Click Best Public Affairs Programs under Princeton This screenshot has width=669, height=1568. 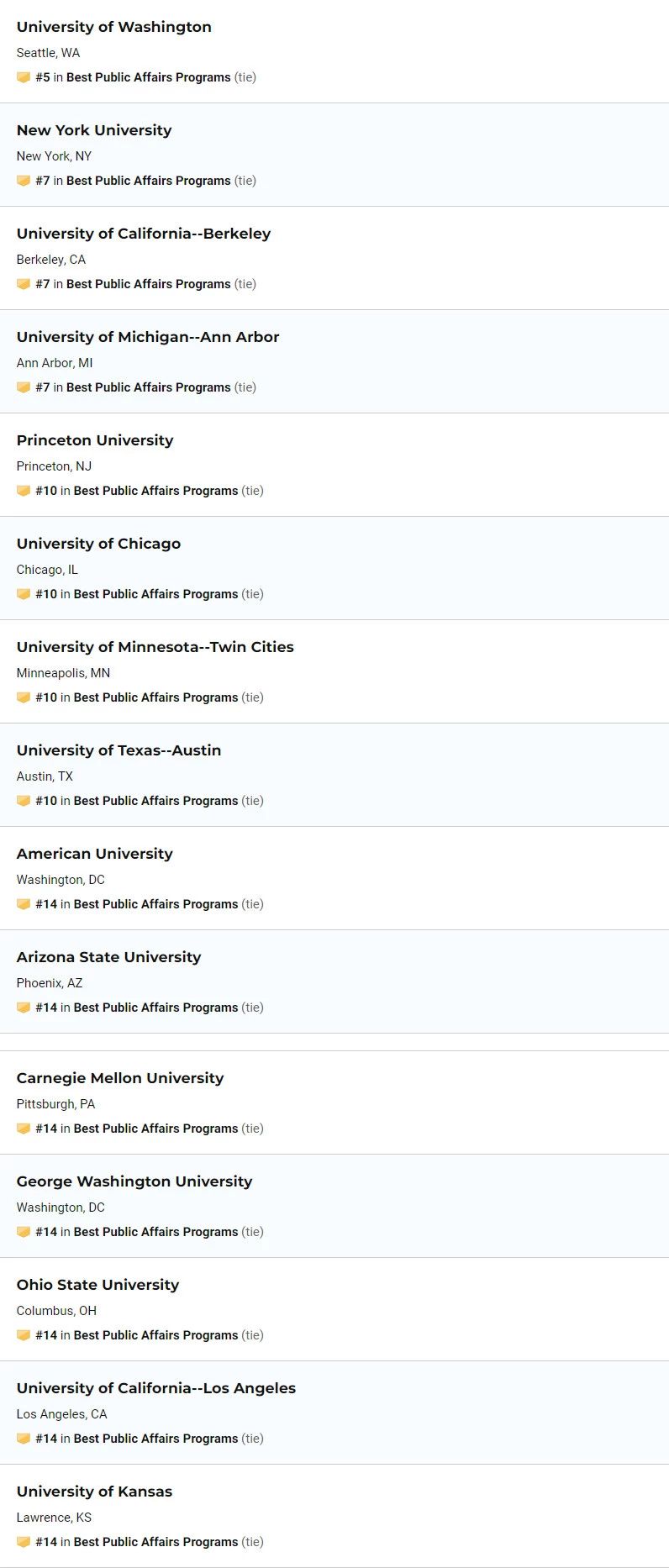coord(155,491)
